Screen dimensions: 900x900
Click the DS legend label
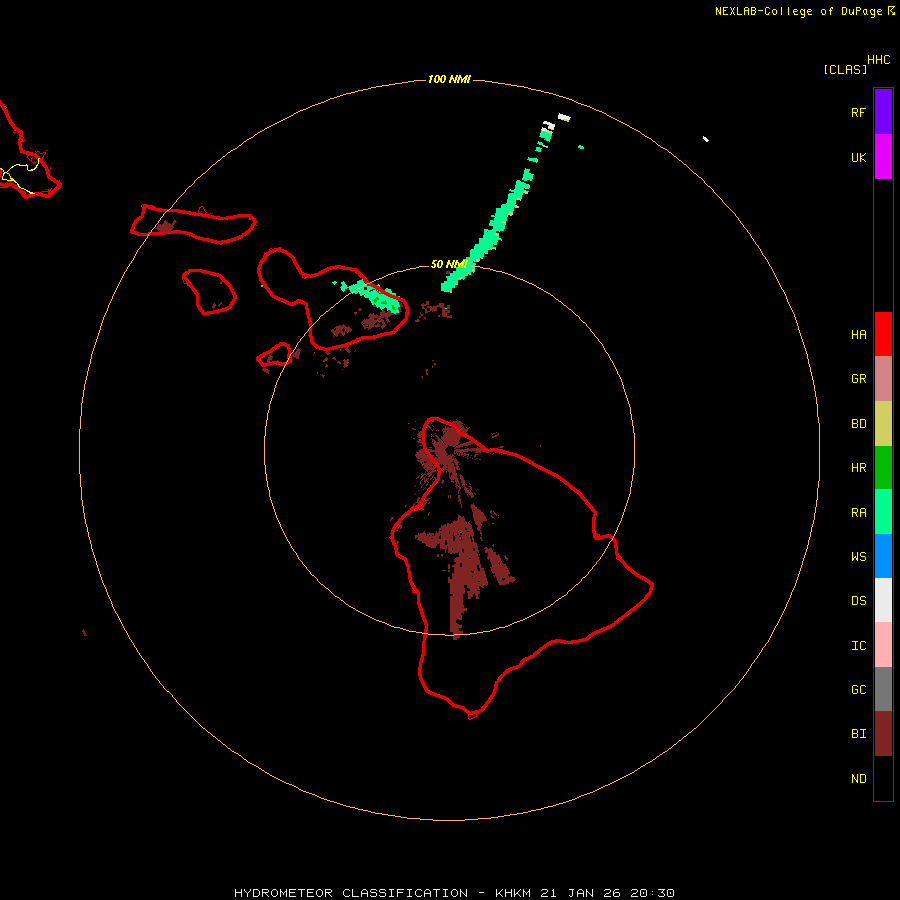[858, 600]
